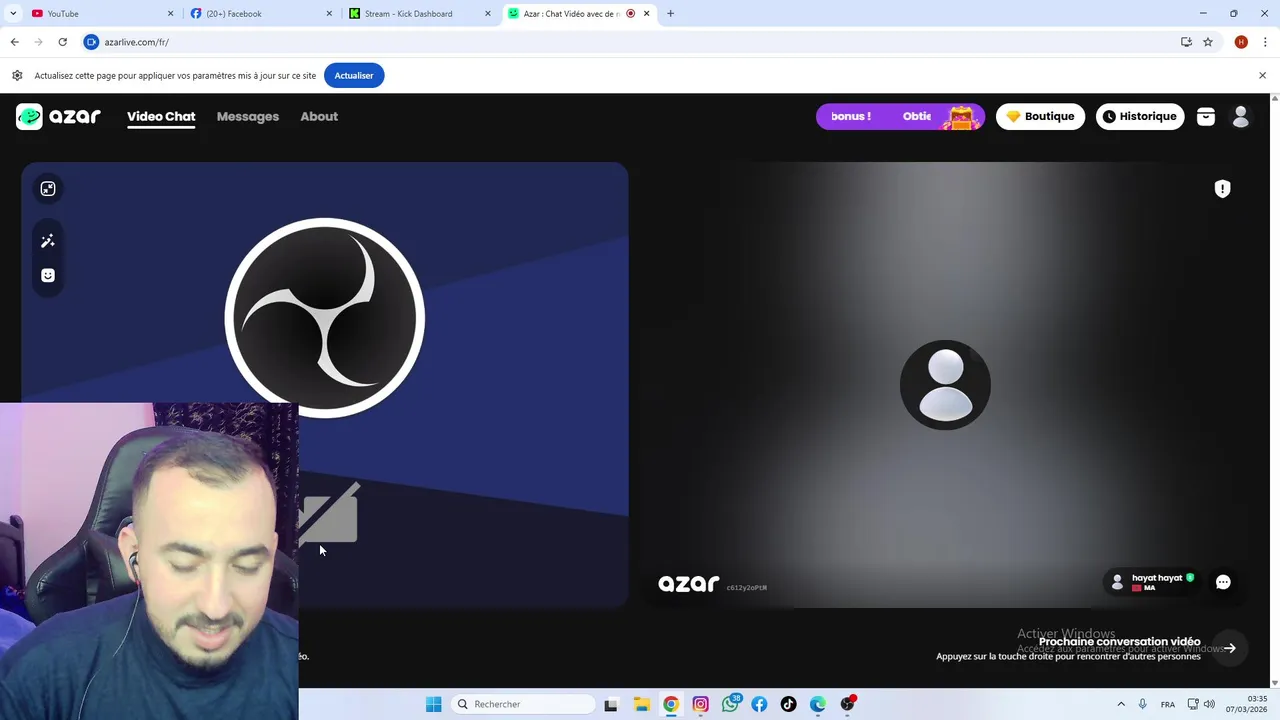Switch to Stream - Kick Dashboard tab

[421, 14]
